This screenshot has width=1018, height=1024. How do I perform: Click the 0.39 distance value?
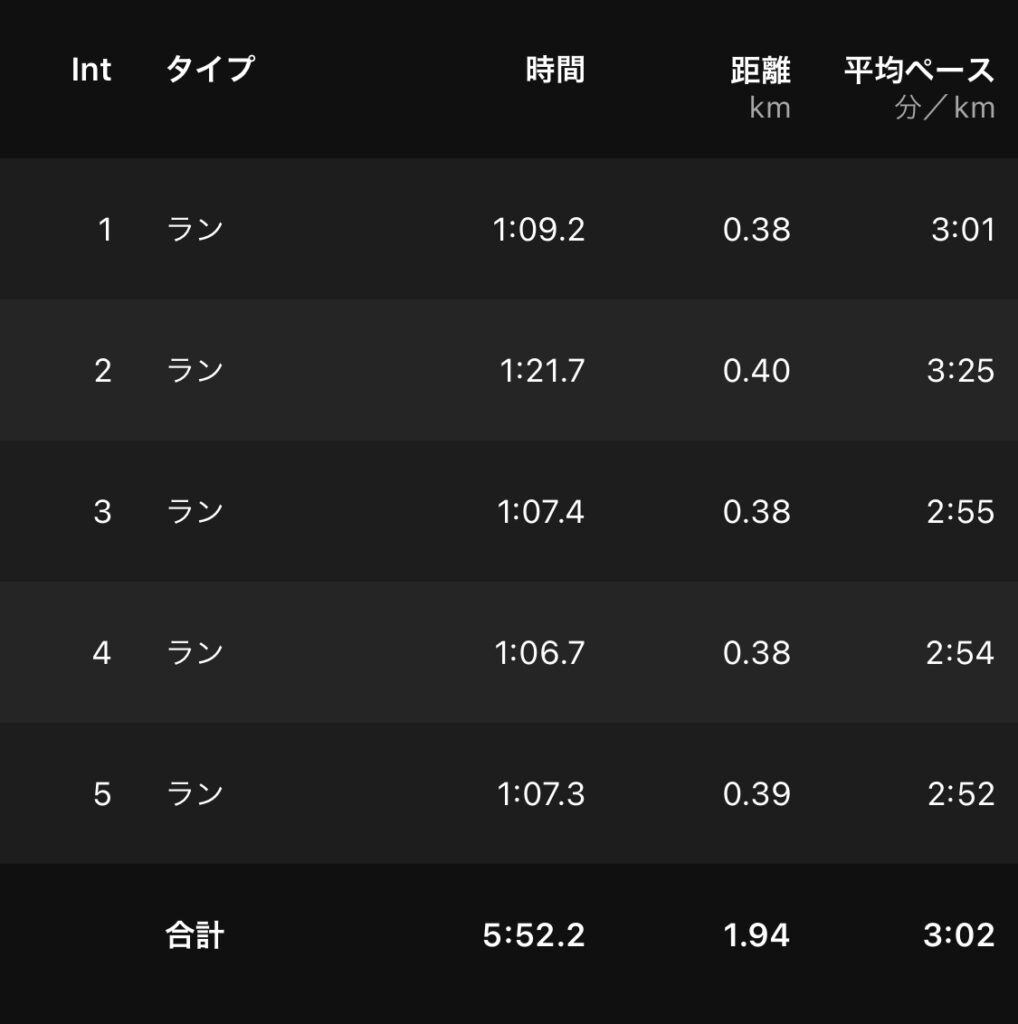756,794
